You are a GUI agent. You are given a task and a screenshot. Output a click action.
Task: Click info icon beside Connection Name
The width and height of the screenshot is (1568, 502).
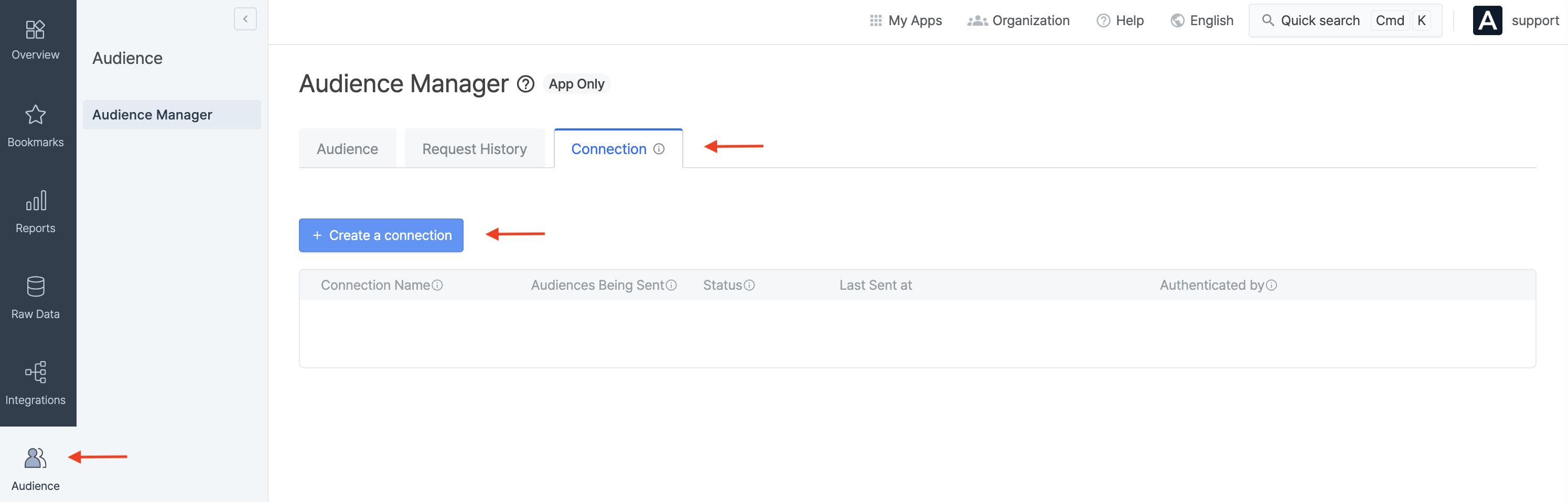438,286
